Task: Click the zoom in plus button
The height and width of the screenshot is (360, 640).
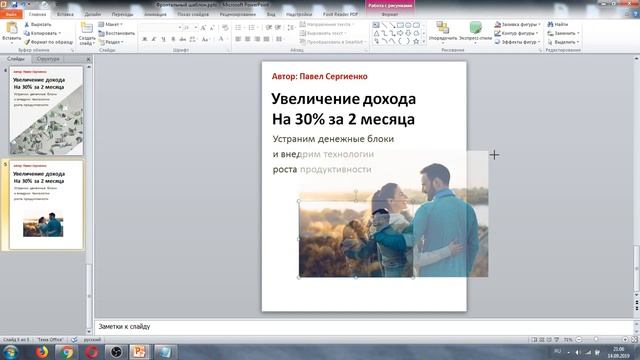Action: pyautogui.click(x=625, y=340)
